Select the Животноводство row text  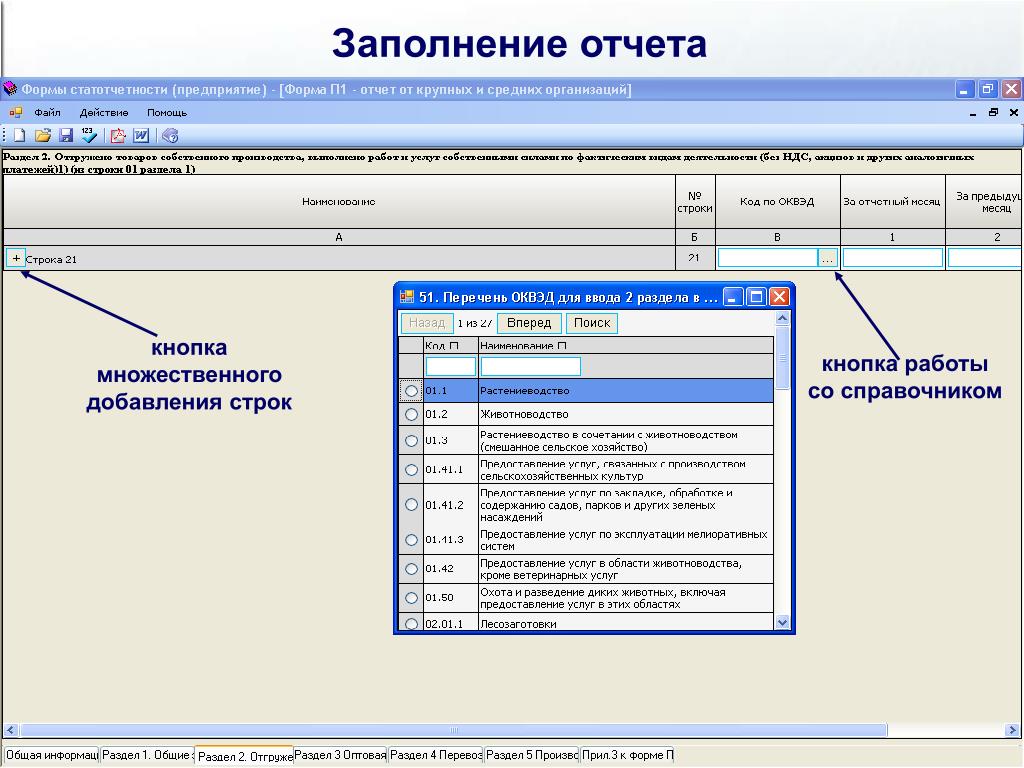tap(524, 414)
